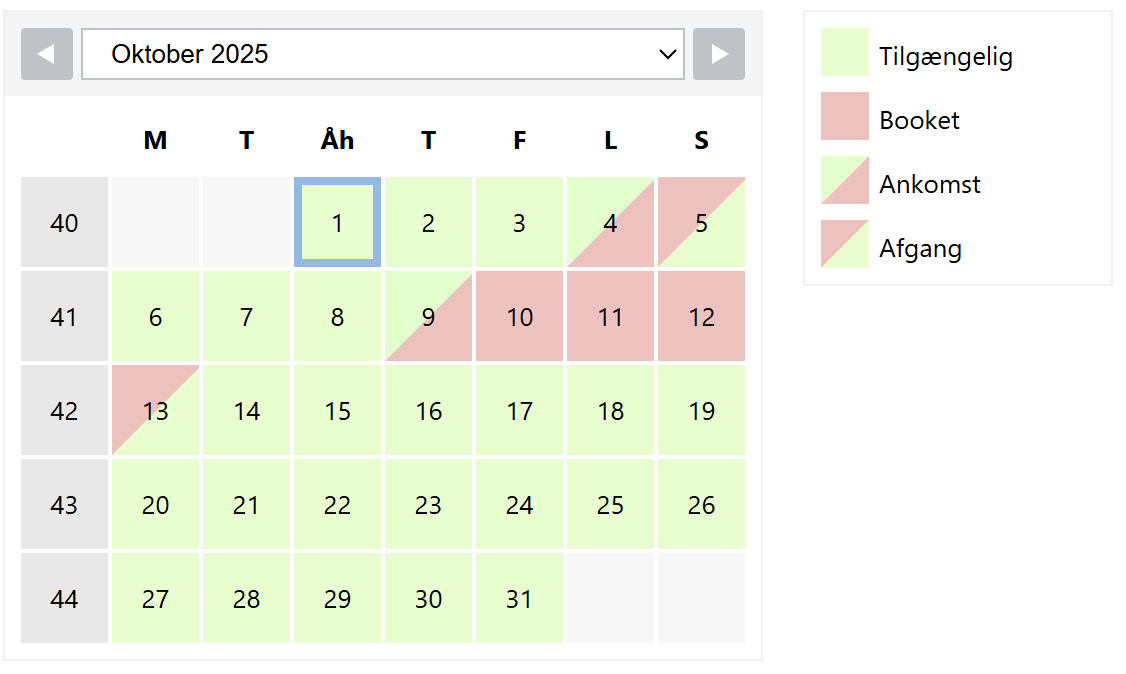
Task: Select October 1 highlighted date
Action: 338,223
